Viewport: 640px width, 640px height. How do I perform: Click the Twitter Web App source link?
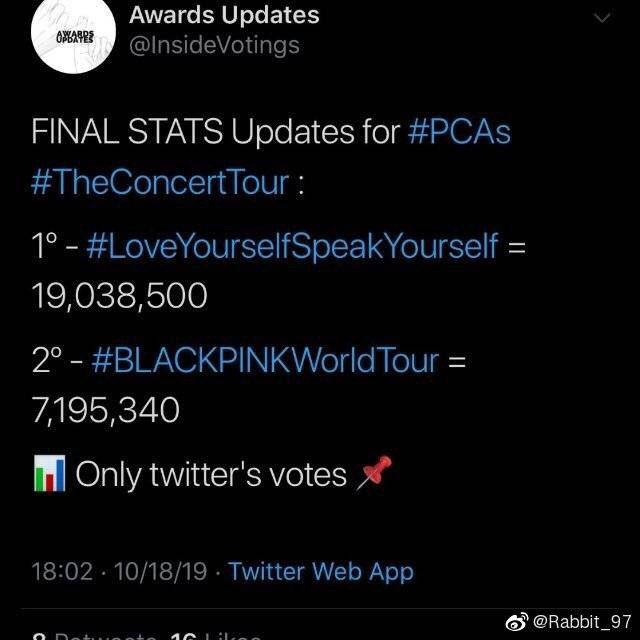321,571
